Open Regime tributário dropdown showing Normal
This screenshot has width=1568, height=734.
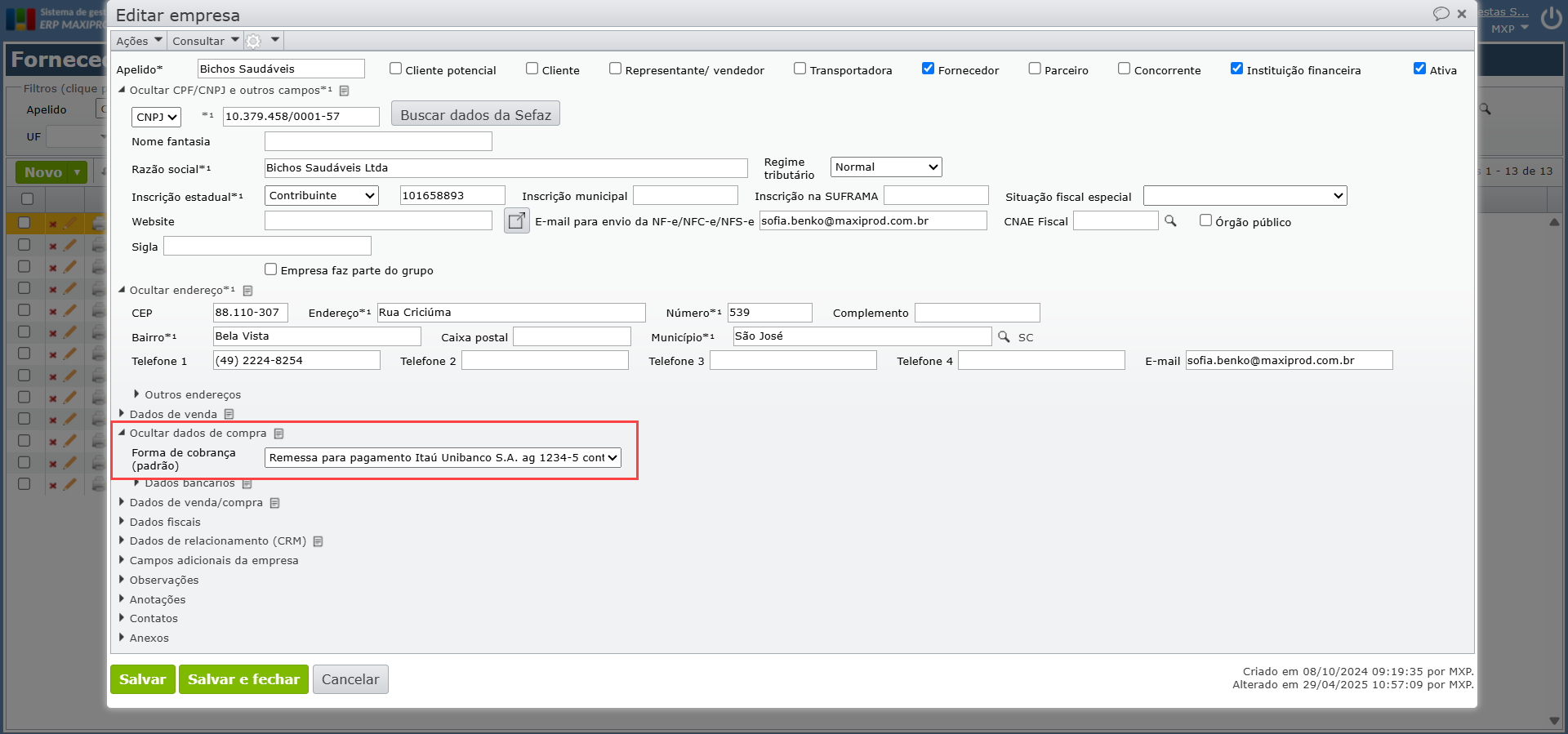pyautogui.click(x=886, y=167)
